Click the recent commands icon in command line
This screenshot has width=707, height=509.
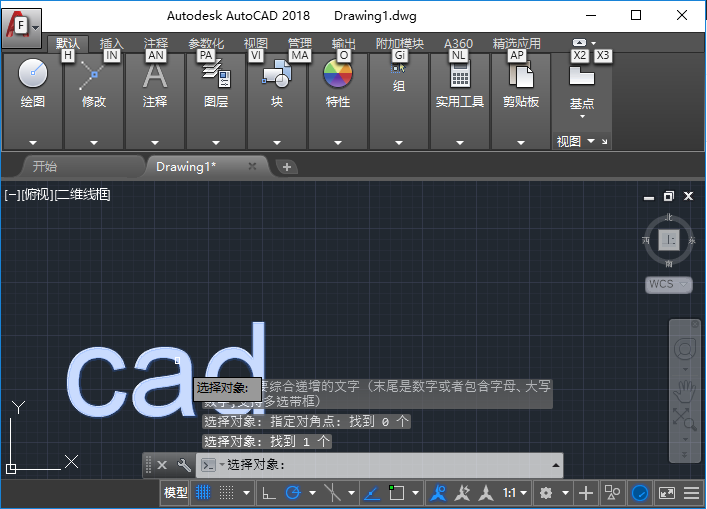pyautogui.click(x=208, y=465)
